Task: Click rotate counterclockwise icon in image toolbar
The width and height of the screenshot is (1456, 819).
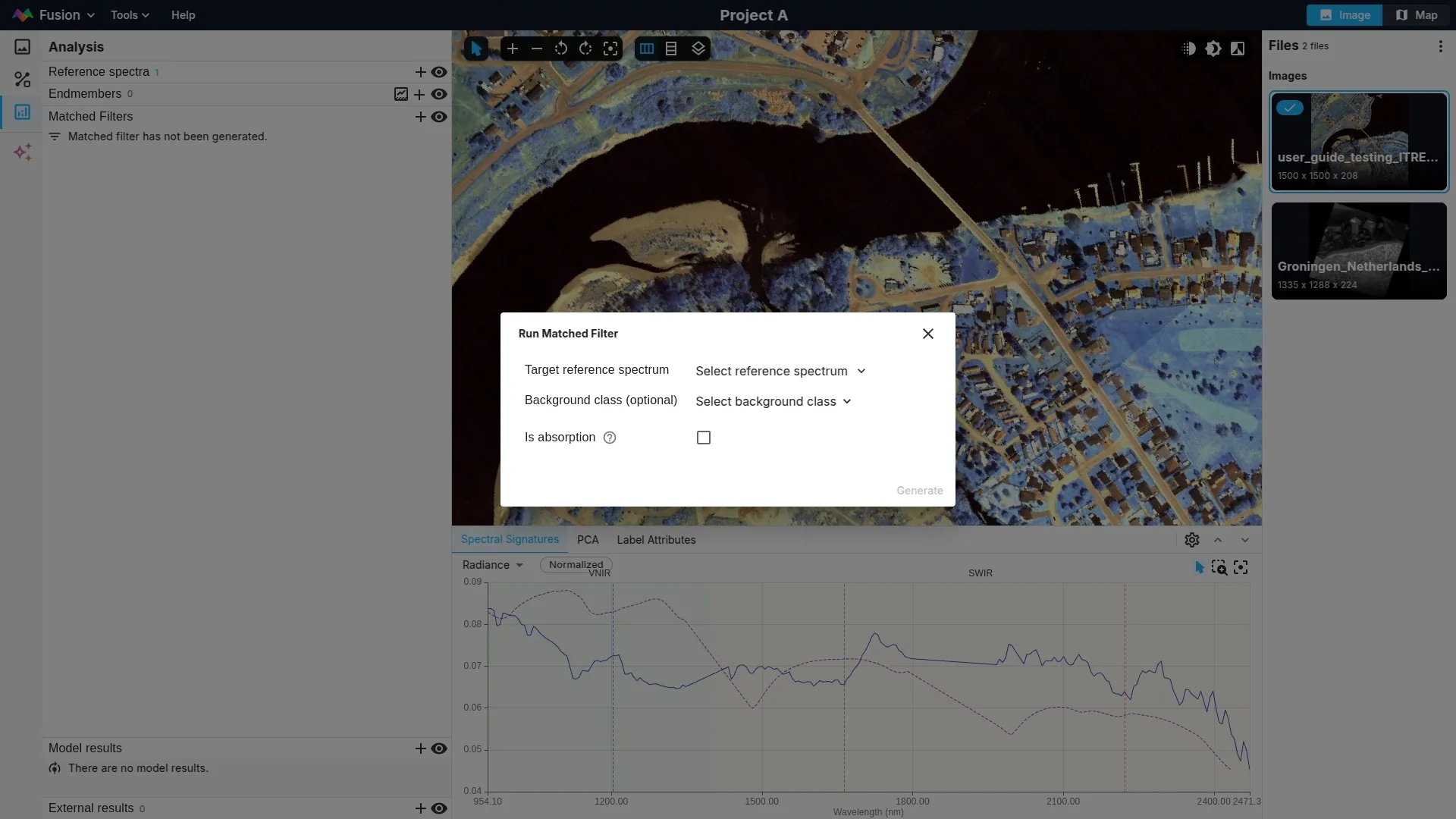Action: (561, 49)
